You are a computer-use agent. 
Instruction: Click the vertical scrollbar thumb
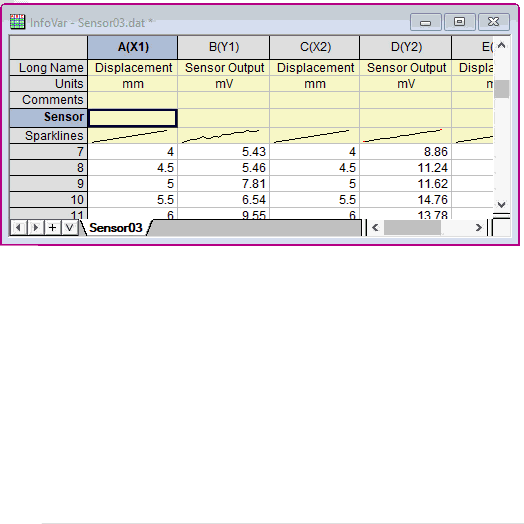501,89
